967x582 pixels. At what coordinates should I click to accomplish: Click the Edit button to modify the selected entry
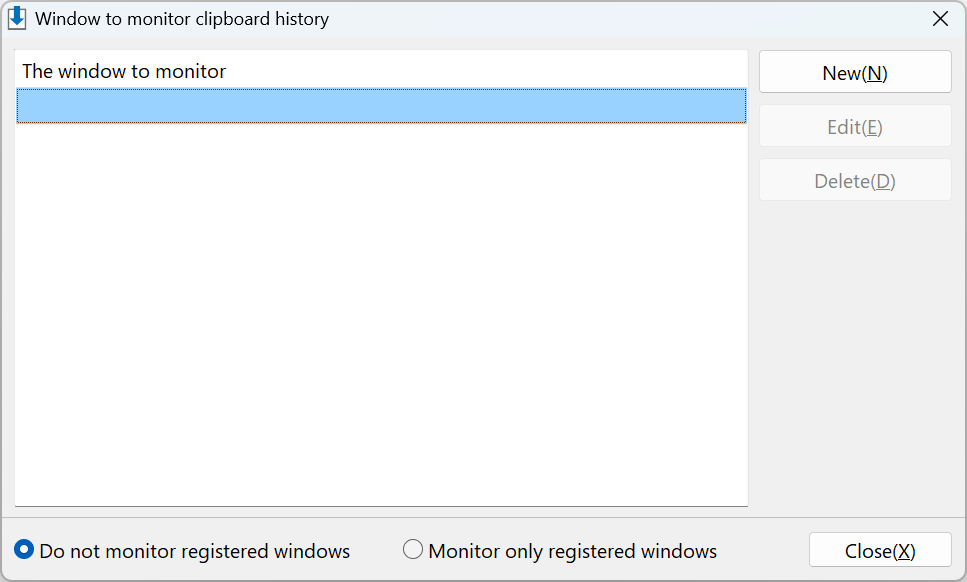[x=855, y=126]
